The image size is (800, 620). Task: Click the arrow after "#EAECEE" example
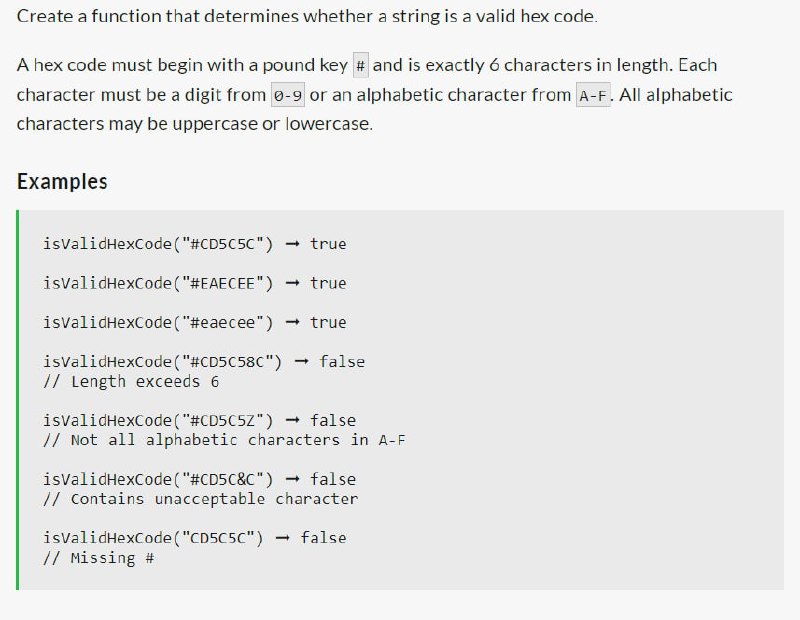coord(292,283)
